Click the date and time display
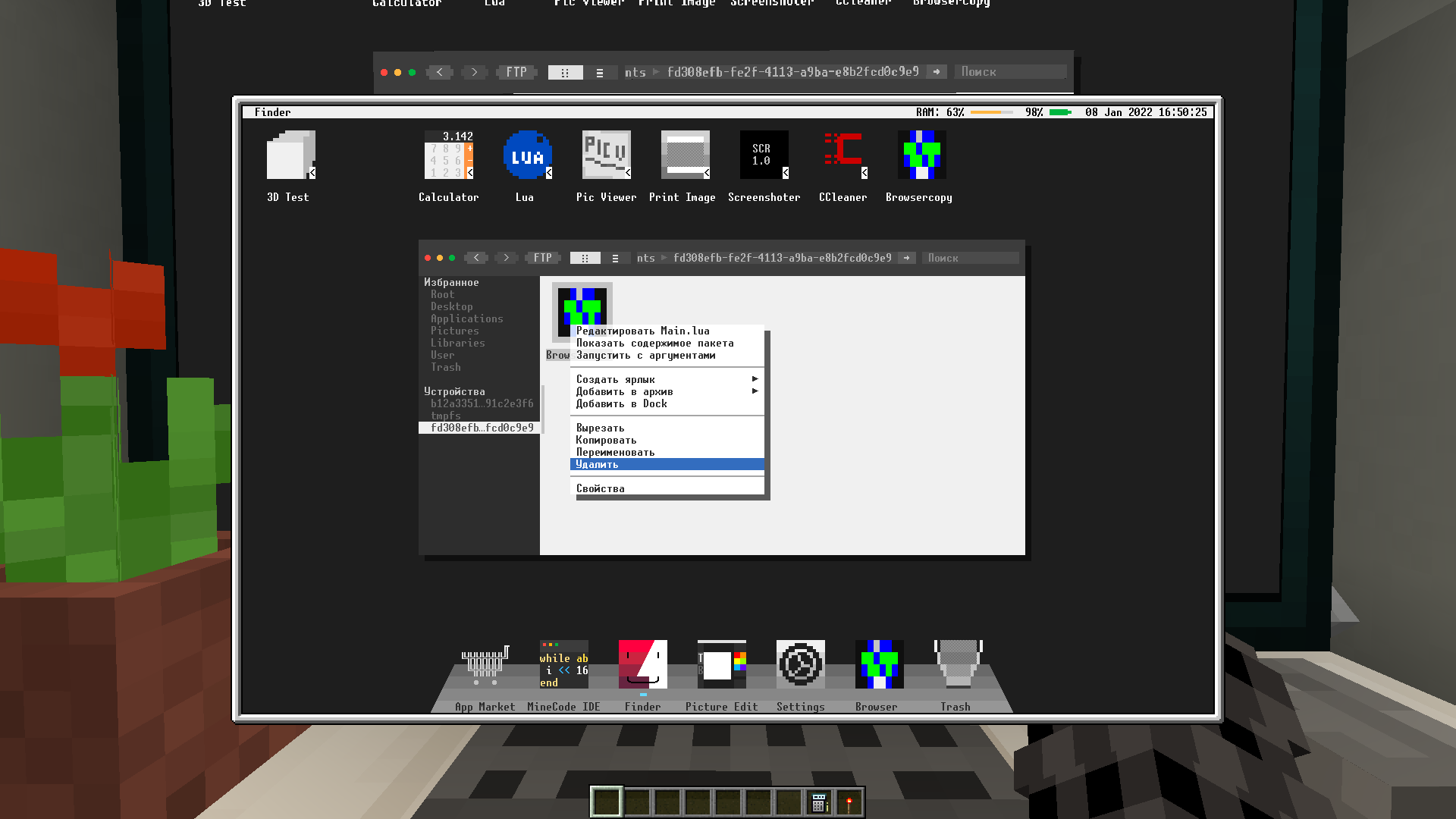1456x819 pixels. 1146,112
